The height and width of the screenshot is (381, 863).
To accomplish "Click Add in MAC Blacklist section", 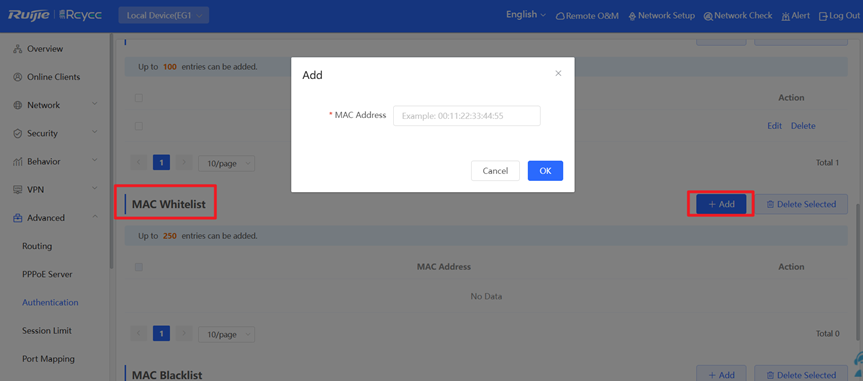I will click(721, 374).
